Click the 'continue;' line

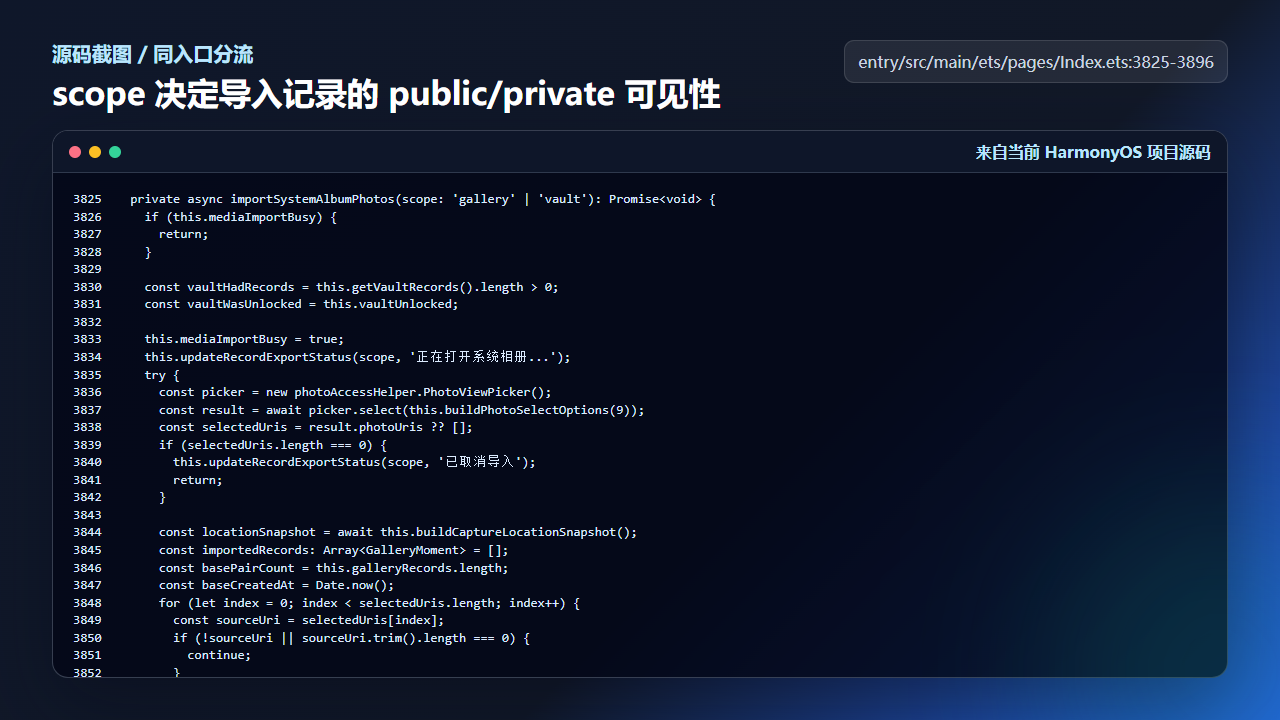219,655
